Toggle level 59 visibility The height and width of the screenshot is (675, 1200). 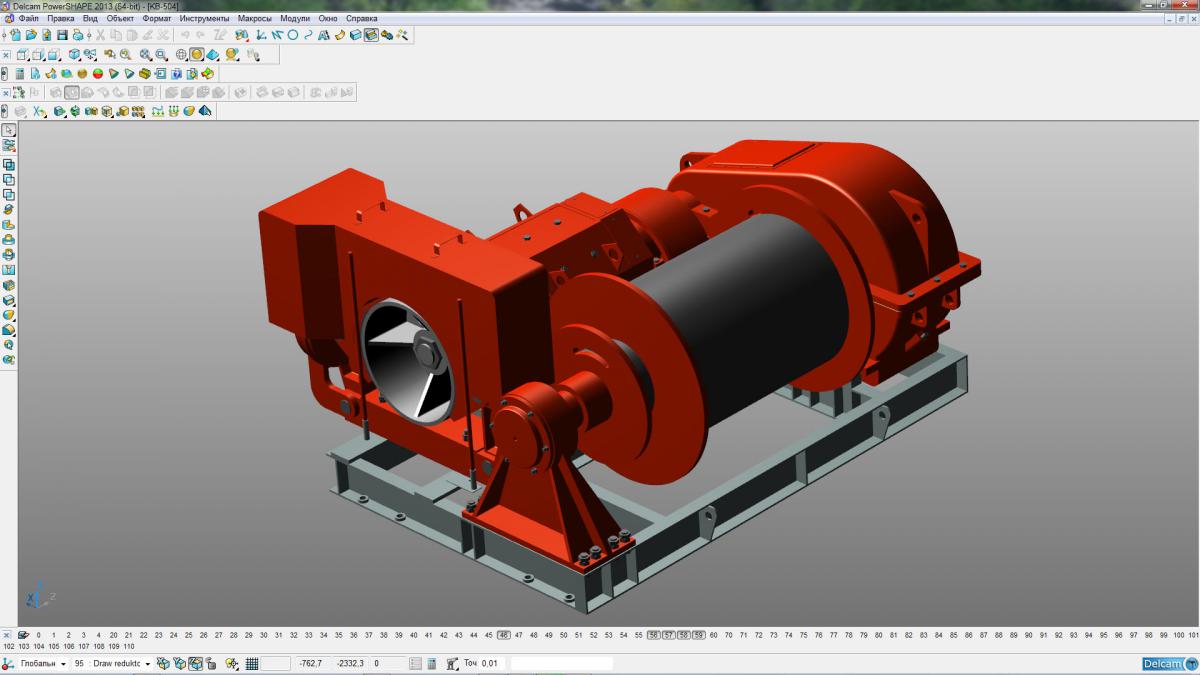click(x=699, y=635)
